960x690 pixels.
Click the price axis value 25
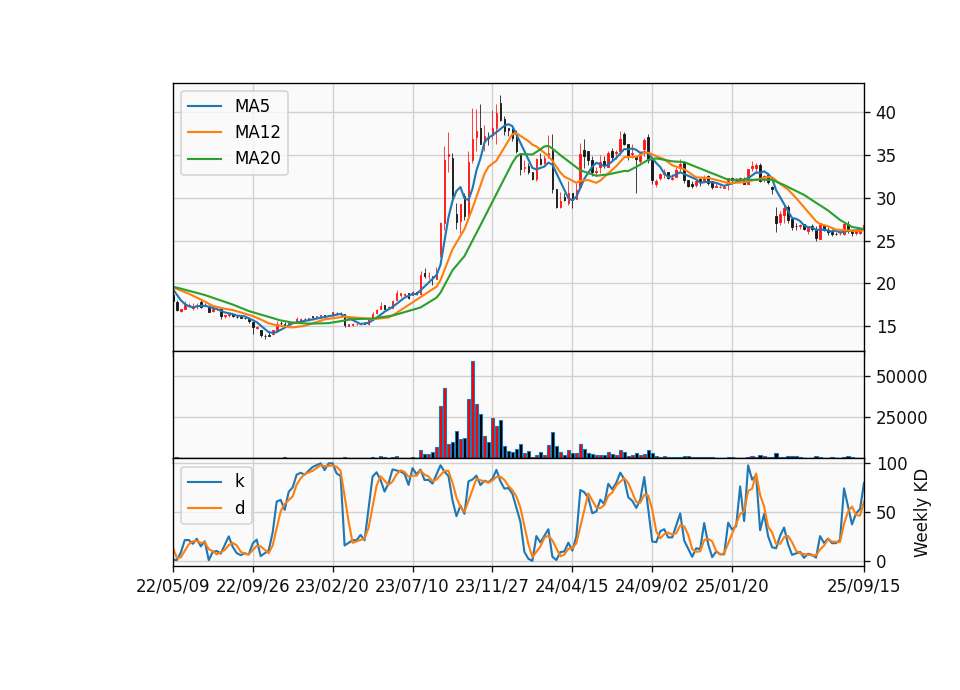[x=885, y=241]
